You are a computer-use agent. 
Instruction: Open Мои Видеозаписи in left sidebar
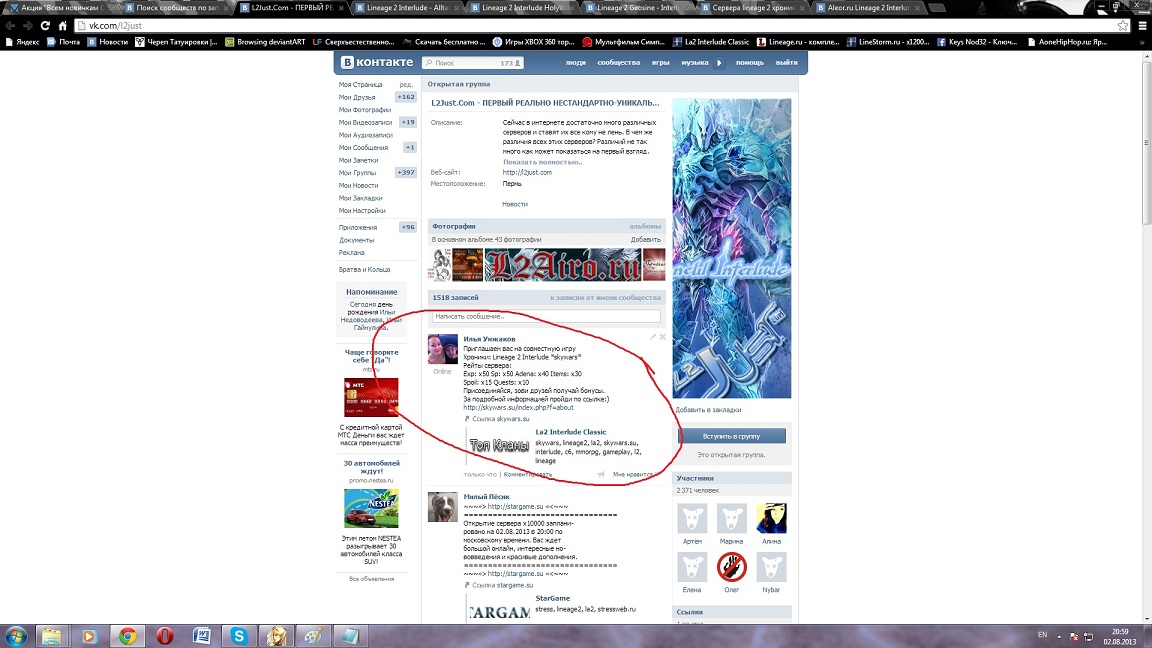(365, 123)
